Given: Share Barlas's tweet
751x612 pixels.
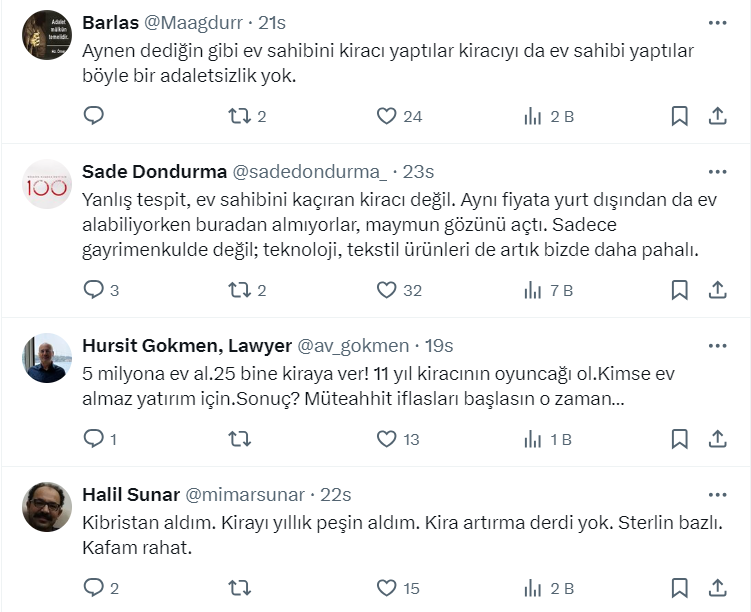Looking at the screenshot, I should [x=717, y=116].
